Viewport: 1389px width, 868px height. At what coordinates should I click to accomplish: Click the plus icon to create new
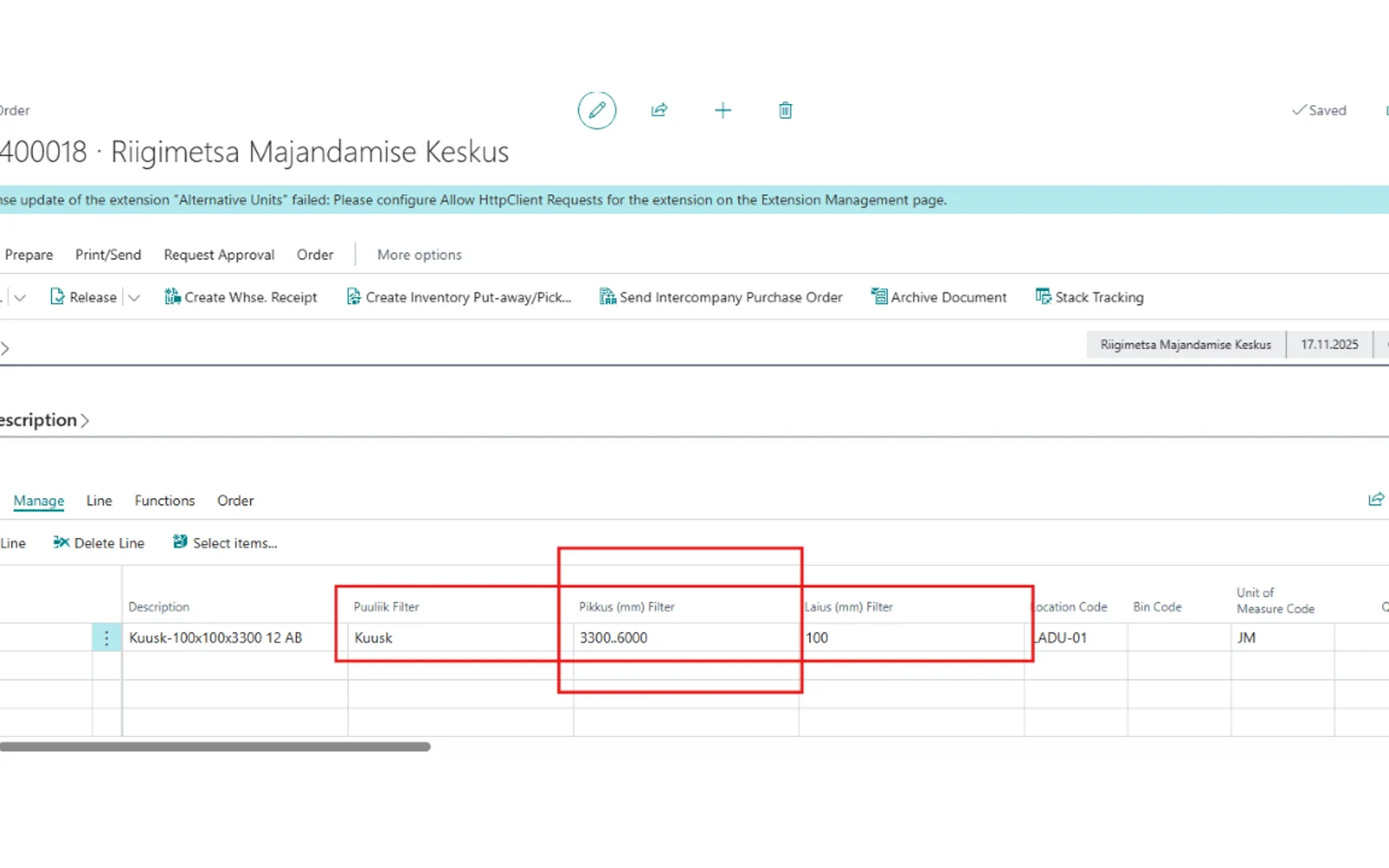(x=723, y=110)
